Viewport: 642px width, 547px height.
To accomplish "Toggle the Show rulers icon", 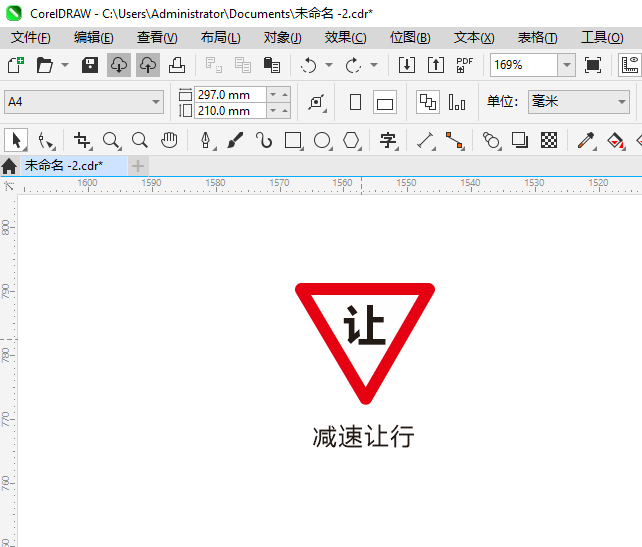I will pos(630,65).
